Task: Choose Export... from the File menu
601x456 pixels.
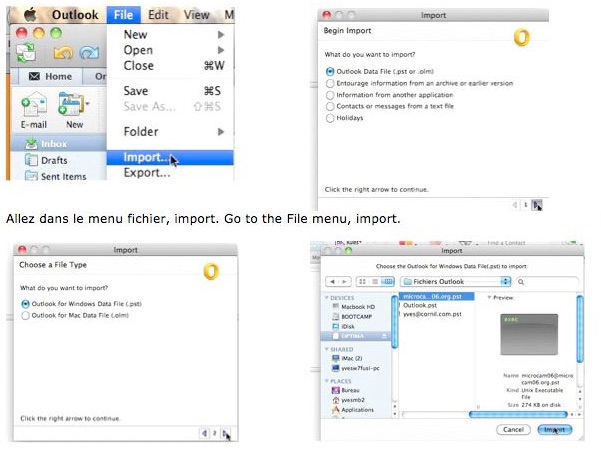Action: (x=146, y=173)
